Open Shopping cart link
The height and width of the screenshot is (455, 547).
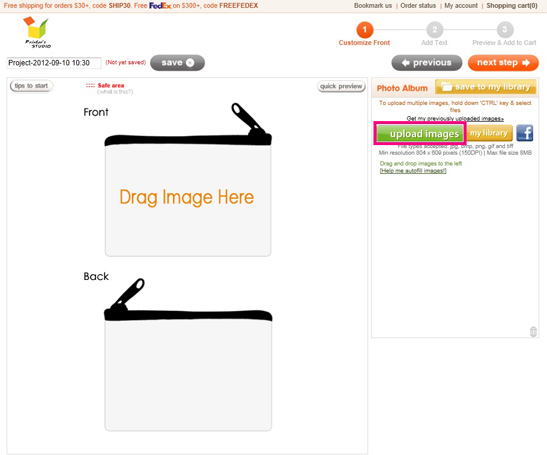[512, 6]
